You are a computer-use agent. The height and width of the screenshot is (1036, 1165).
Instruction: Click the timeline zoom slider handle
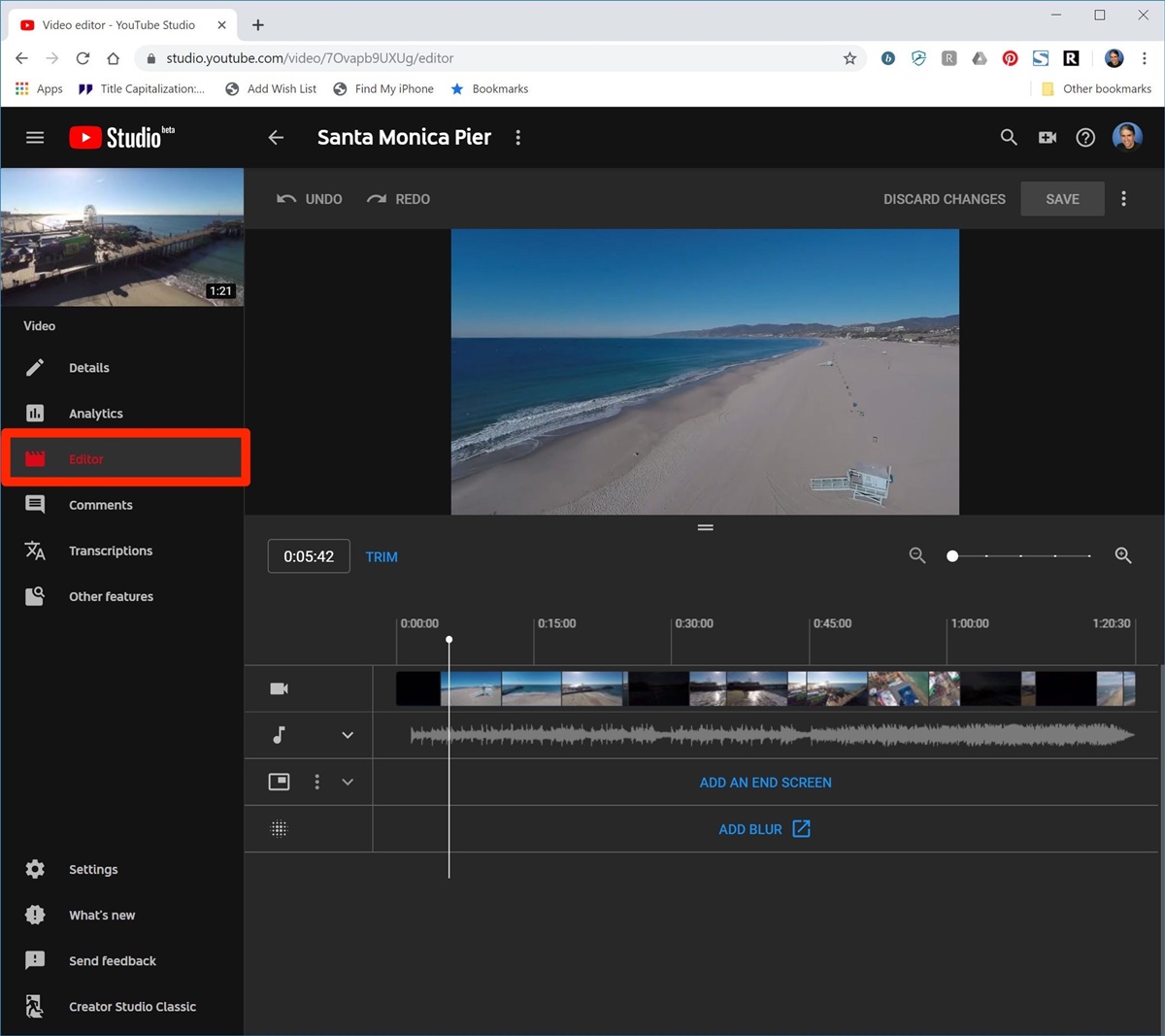pyautogui.click(x=952, y=556)
